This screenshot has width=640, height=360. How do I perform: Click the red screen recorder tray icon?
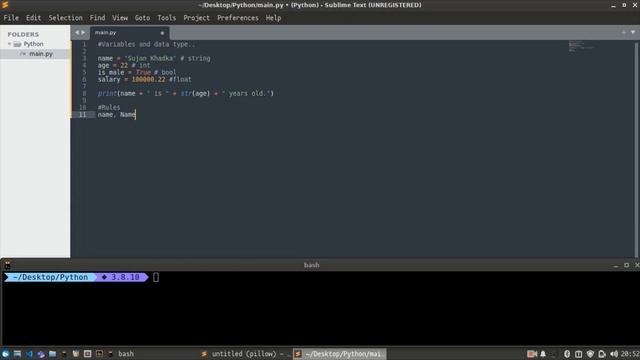click(x=531, y=354)
